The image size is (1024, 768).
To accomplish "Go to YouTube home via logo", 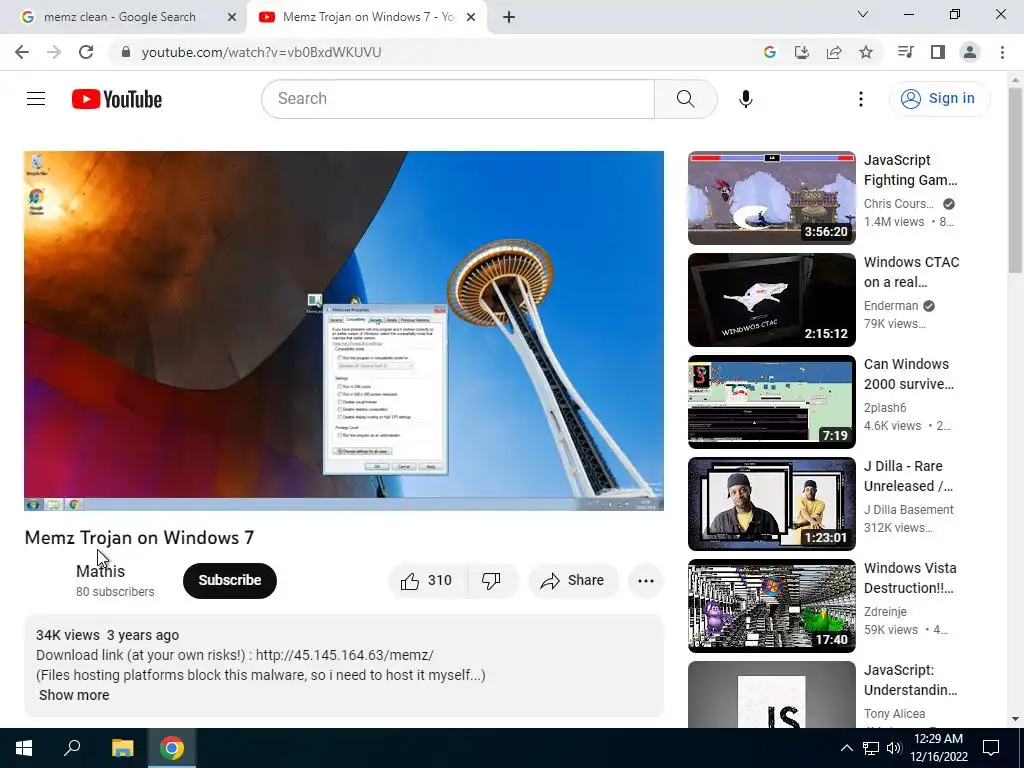I will coord(117,99).
